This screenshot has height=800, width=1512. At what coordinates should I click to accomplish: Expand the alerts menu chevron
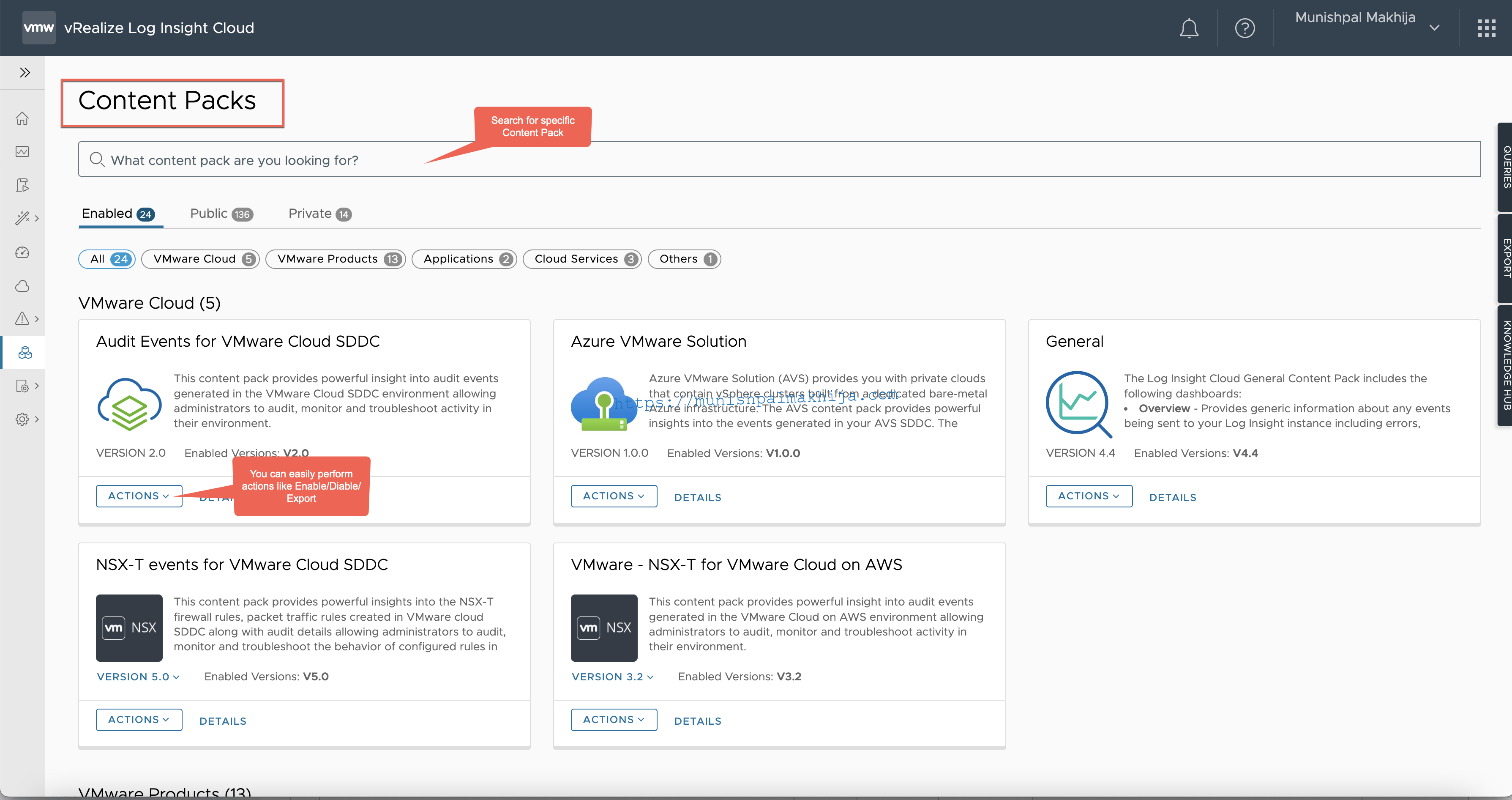pos(37,319)
